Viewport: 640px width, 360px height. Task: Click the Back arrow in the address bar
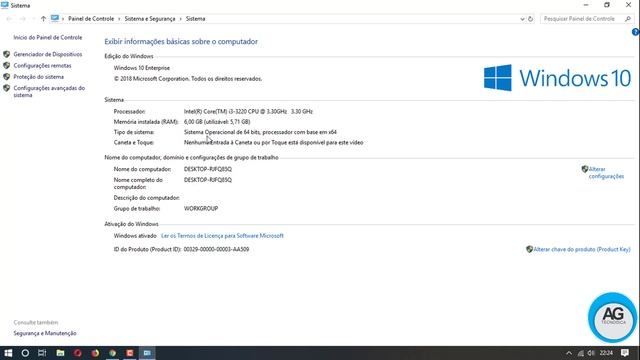[9, 19]
